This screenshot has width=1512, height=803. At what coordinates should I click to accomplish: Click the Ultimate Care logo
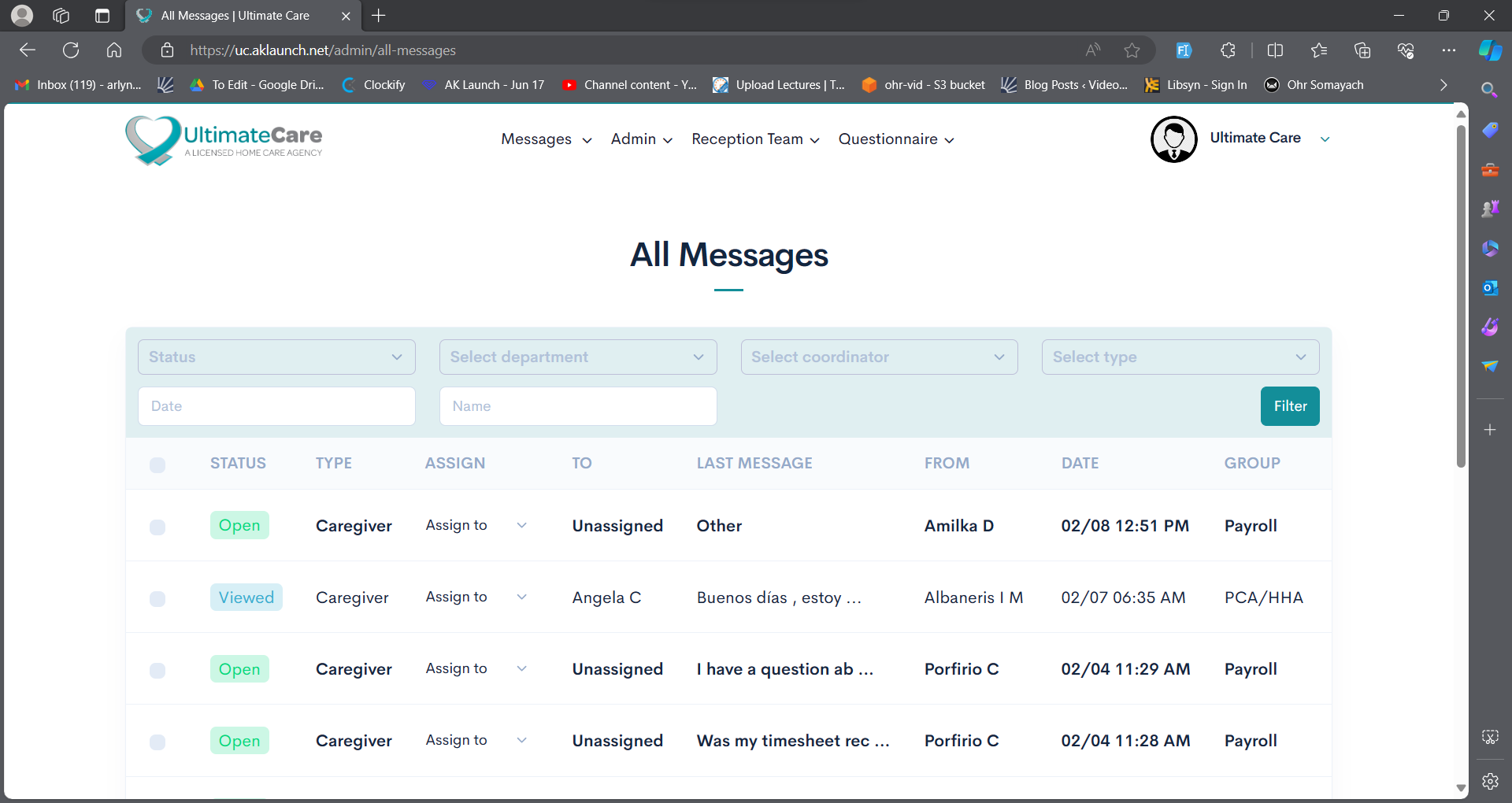click(224, 140)
